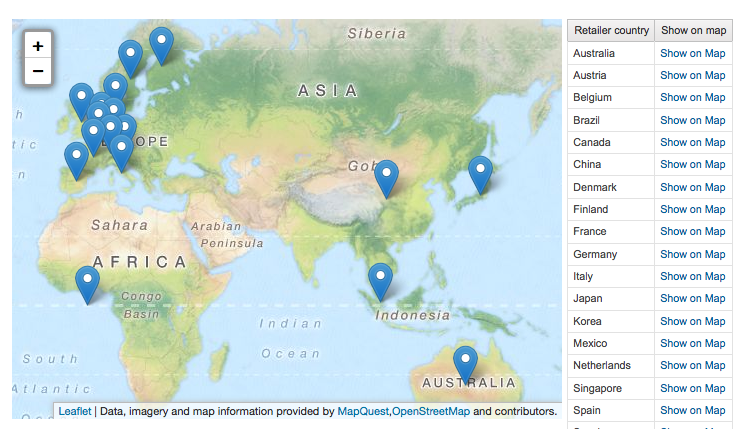The width and height of the screenshot is (746, 429).
Task: Show Canada on the map
Action: pos(693,142)
